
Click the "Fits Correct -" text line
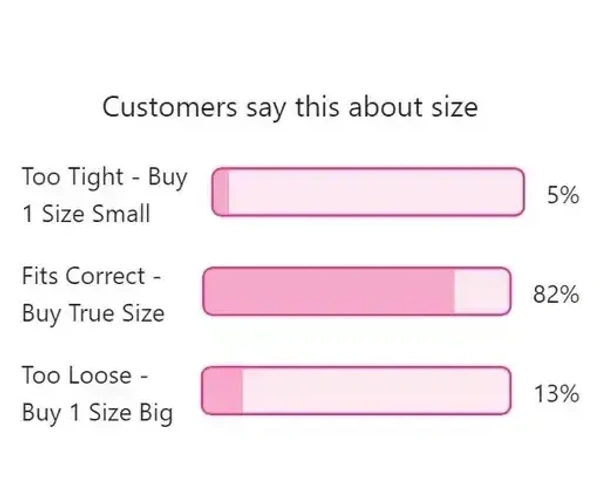91,276
